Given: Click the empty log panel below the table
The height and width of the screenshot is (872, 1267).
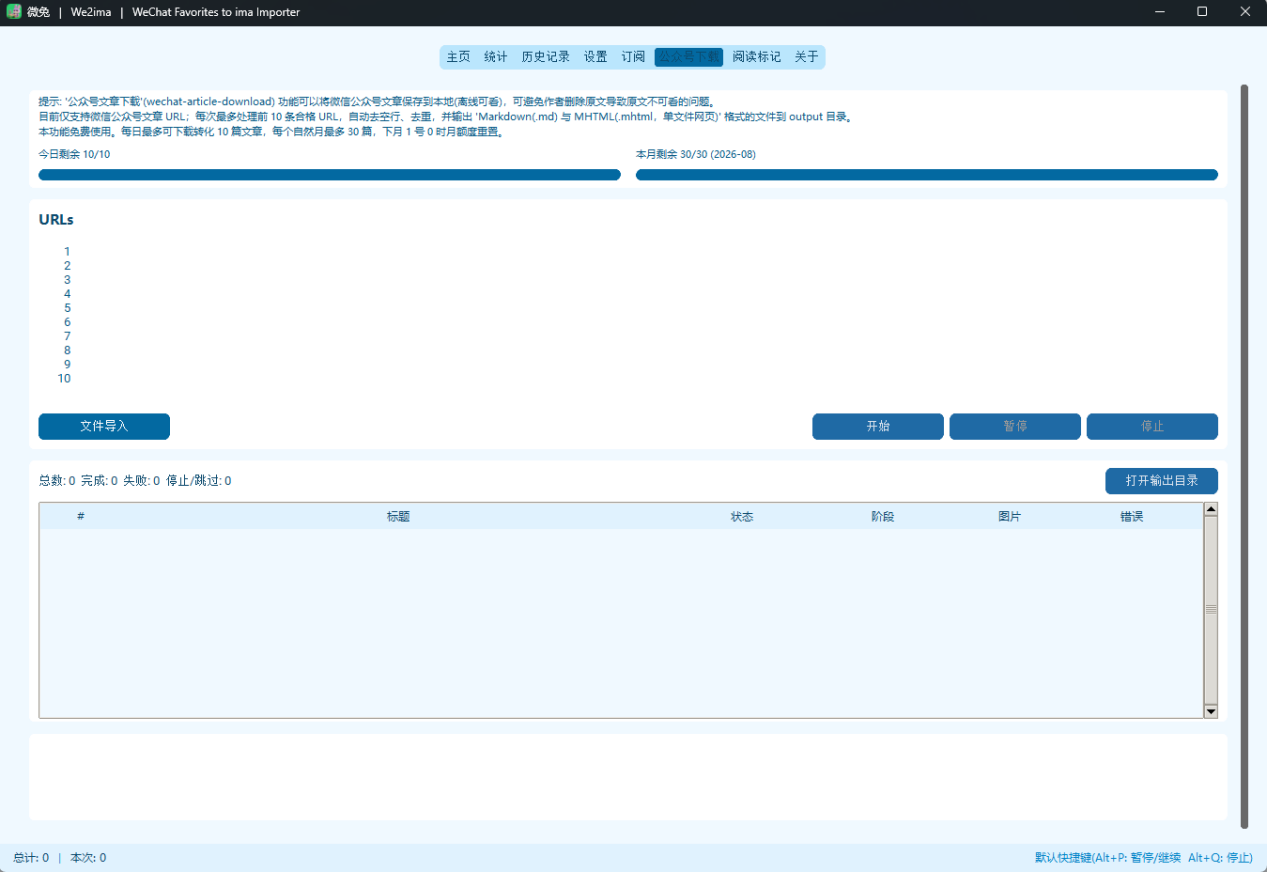Looking at the screenshot, I should click(628, 777).
